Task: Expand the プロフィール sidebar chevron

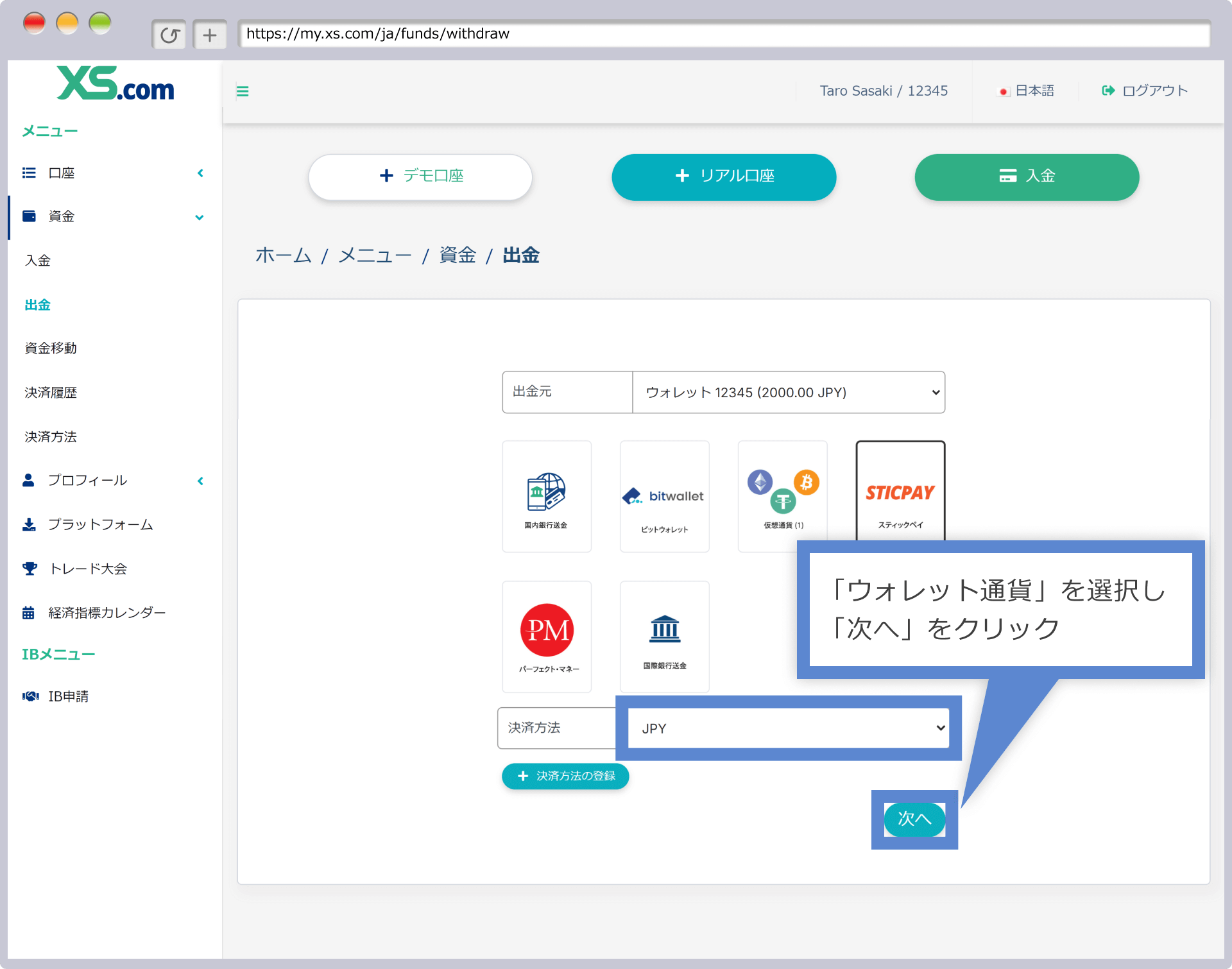Action: click(200, 481)
